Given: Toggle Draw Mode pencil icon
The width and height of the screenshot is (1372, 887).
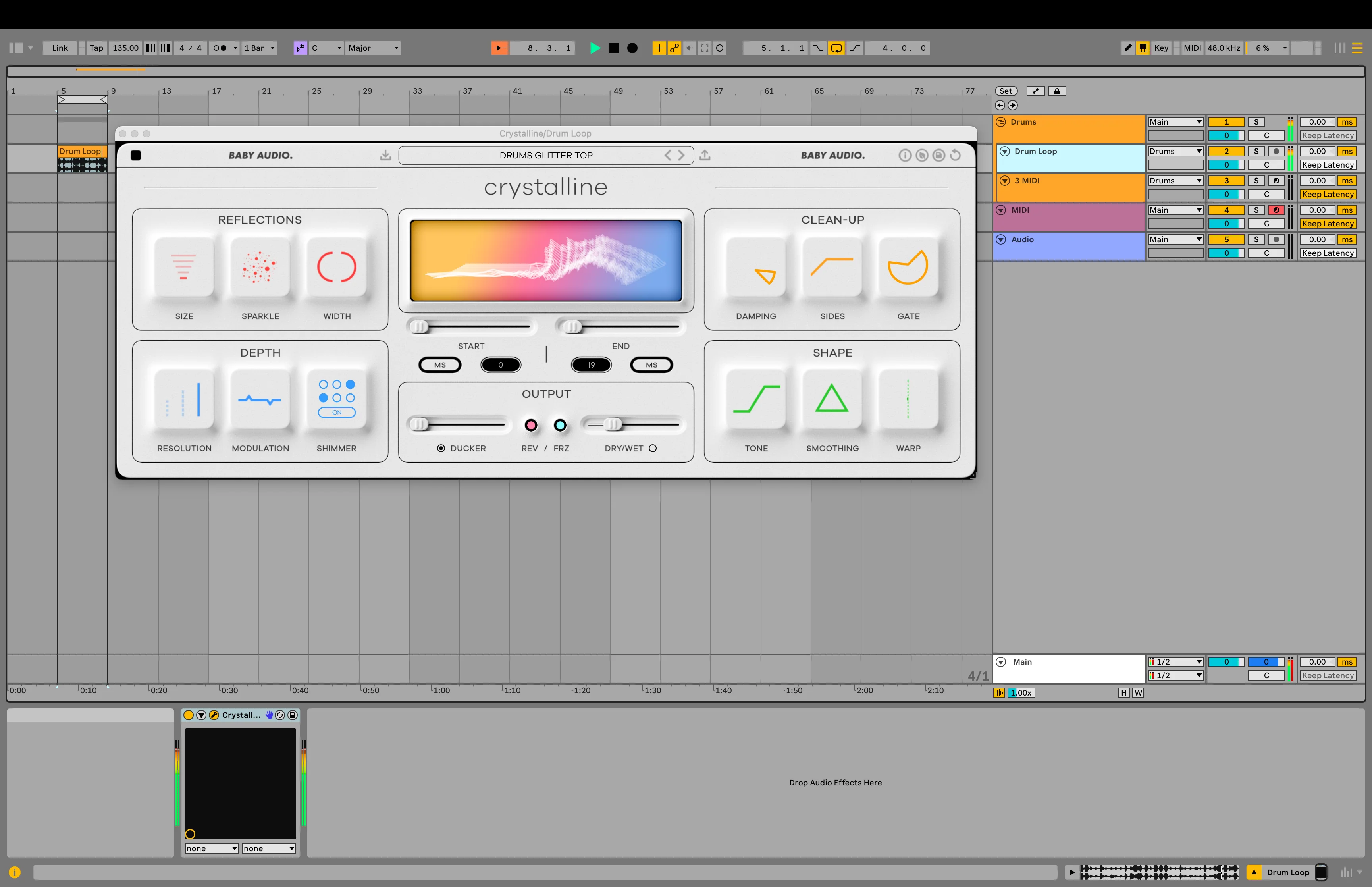Looking at the screenshot, I should 1127,48.
